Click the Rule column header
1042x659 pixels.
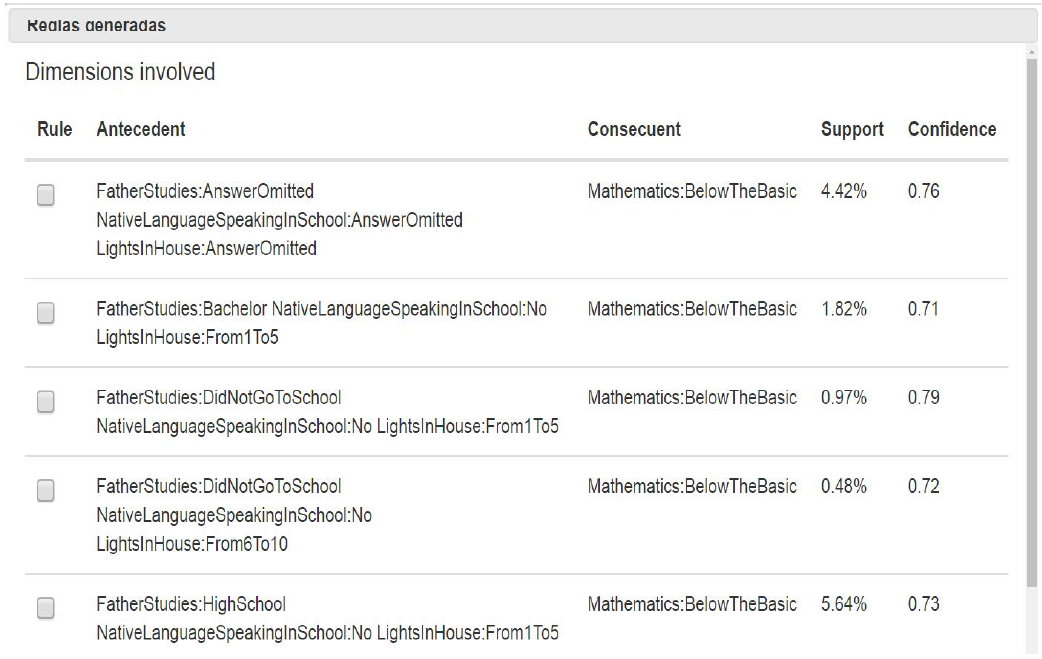coord(55,129)
